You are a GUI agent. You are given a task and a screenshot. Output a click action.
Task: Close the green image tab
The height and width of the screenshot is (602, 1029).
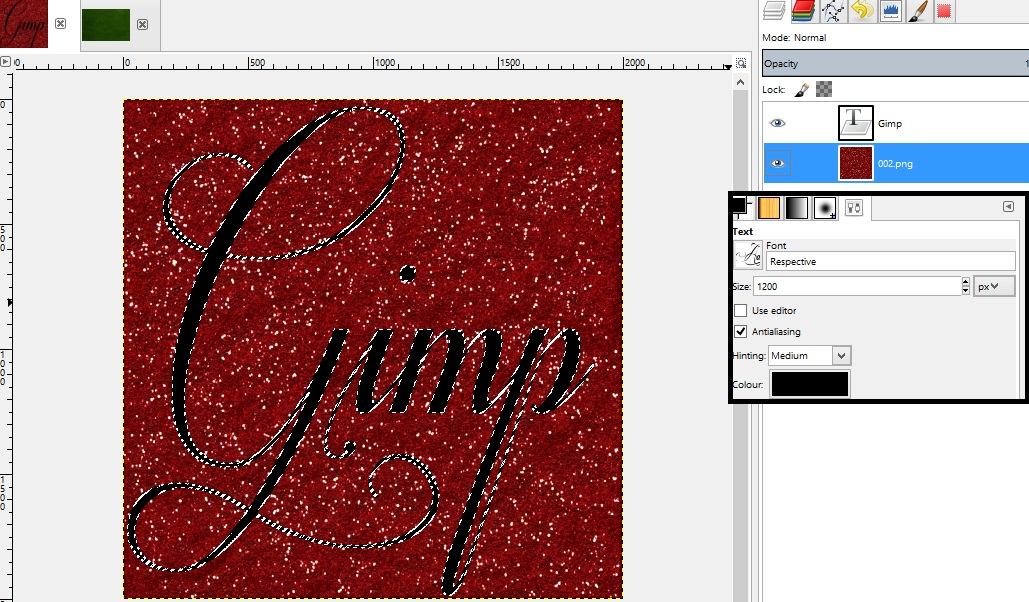[x=142, y=24]
